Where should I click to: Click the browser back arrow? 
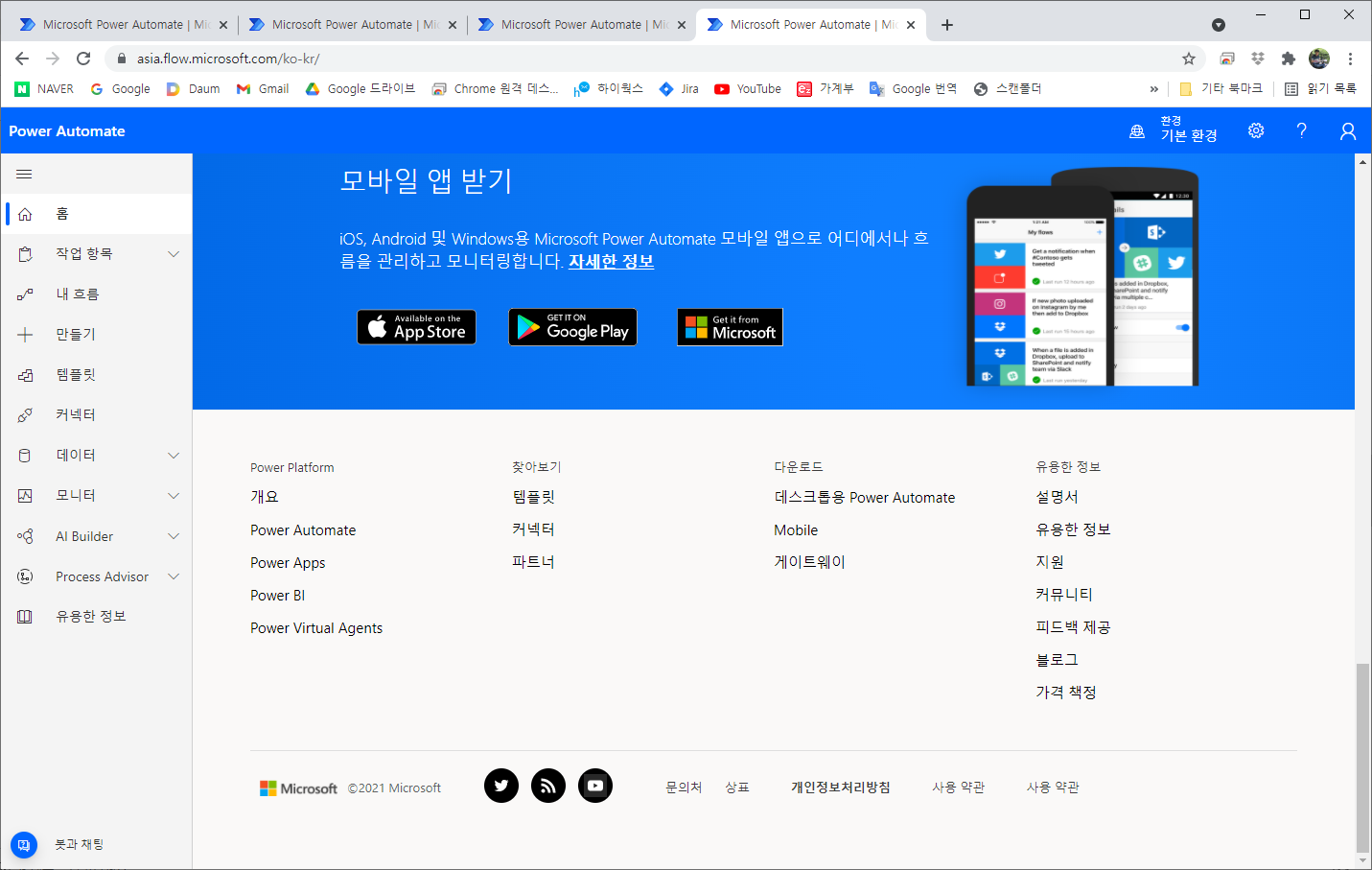(22, 59)
